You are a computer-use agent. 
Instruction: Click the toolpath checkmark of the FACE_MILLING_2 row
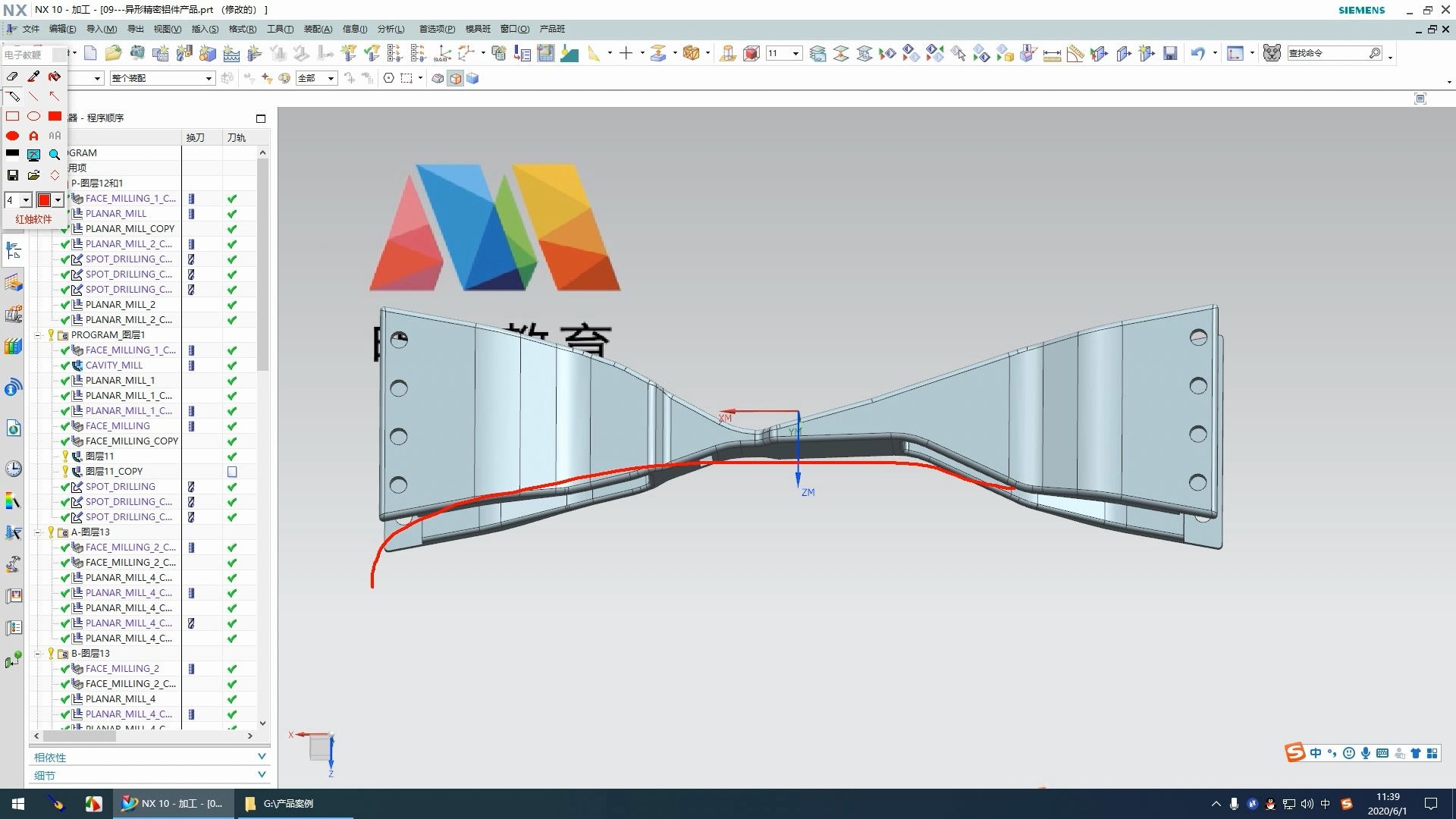coord(232,669)
